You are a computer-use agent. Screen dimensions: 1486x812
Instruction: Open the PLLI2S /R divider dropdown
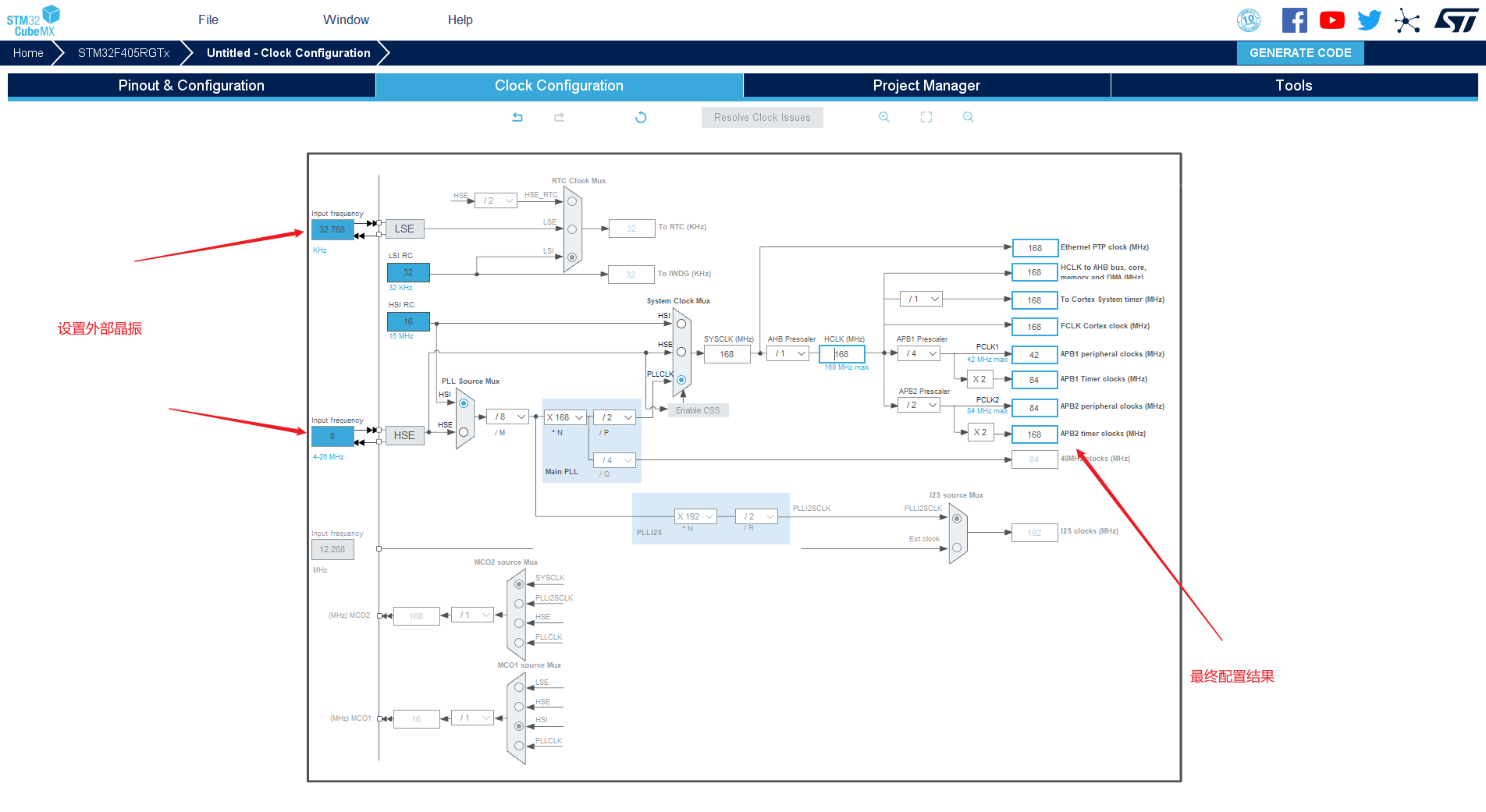[757, 516]
